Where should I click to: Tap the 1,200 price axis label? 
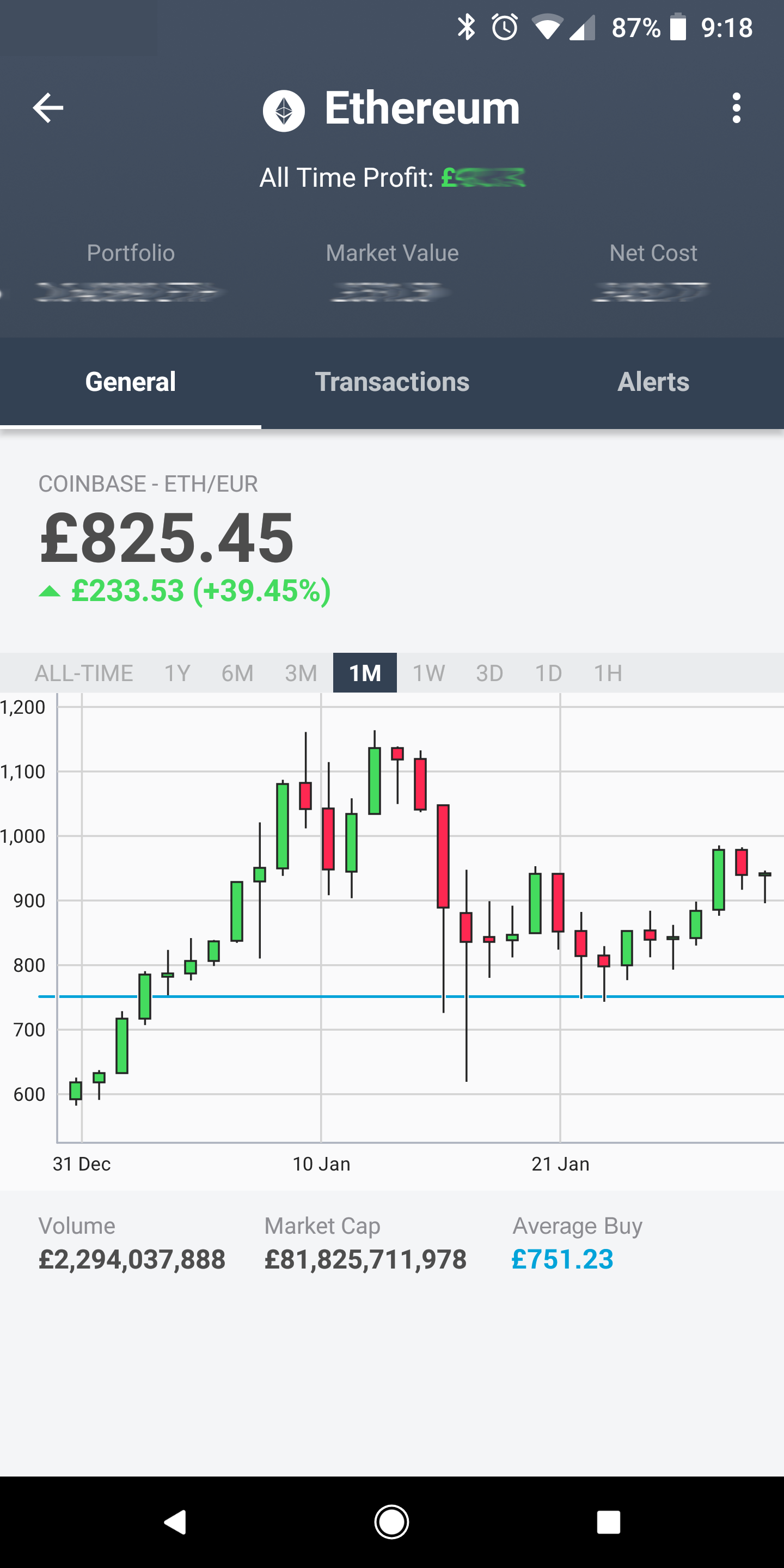[x=22, y=707]
